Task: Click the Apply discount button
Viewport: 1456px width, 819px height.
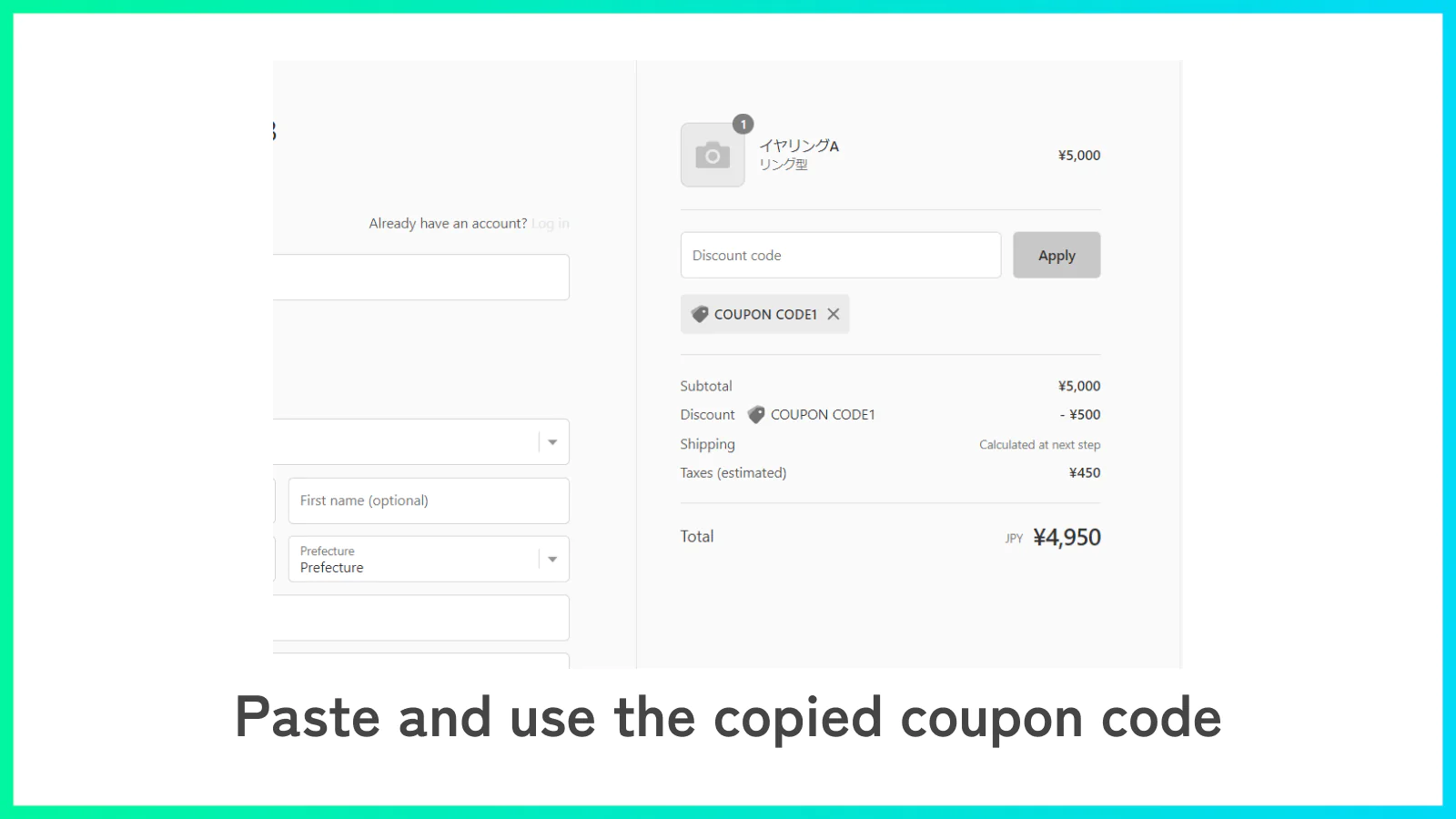Action: 1057,255
